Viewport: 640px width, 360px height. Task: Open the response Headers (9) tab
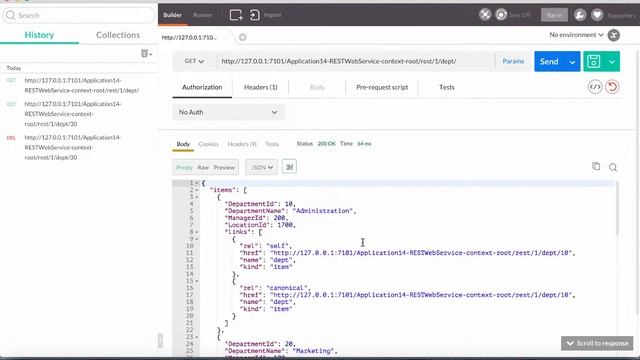[x=242, y=144]
